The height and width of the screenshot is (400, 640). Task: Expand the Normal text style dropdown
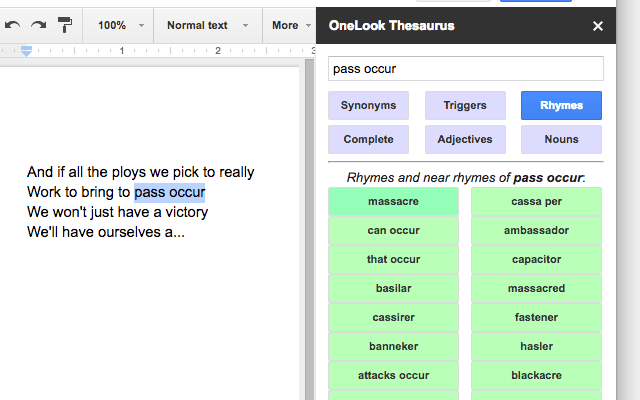click(207, 25)
